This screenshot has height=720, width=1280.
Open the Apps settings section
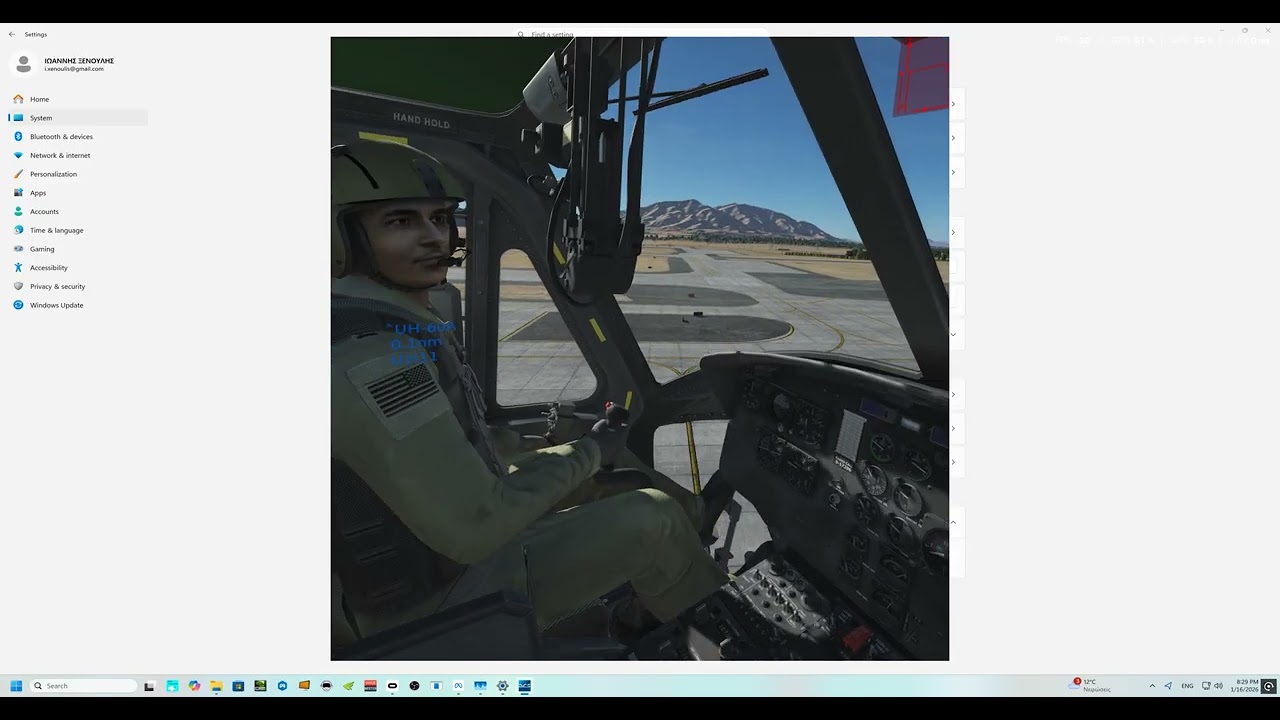pyautogui.click(x=78, y=193)
